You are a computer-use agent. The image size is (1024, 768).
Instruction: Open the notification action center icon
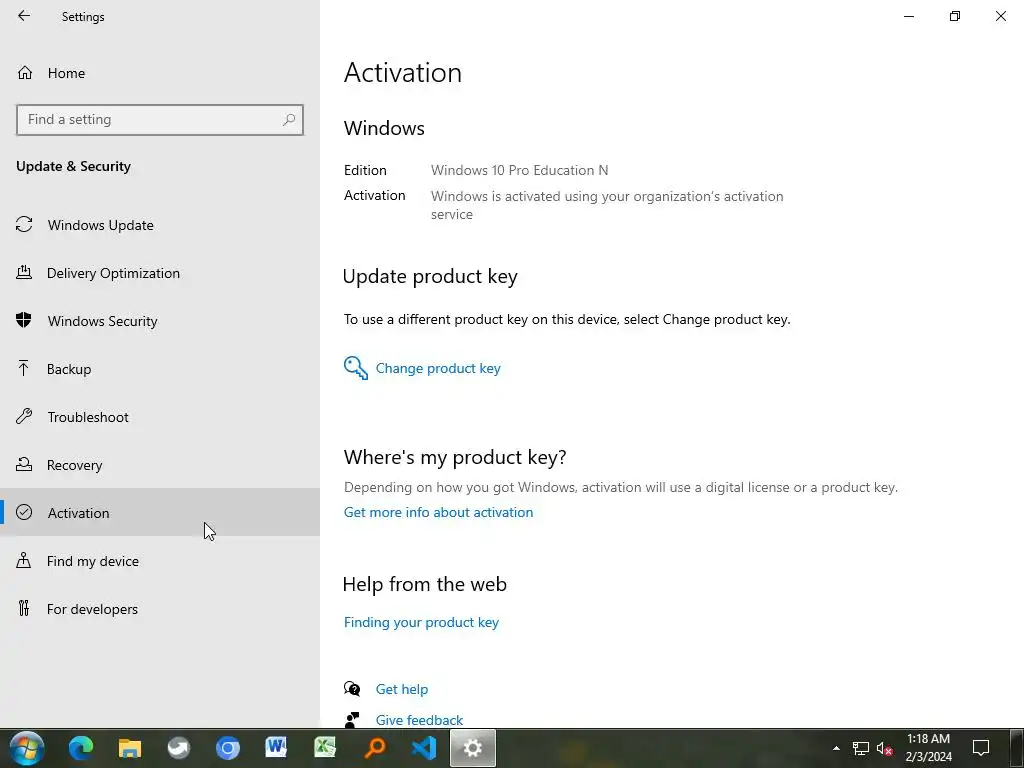tap(981, 748)
